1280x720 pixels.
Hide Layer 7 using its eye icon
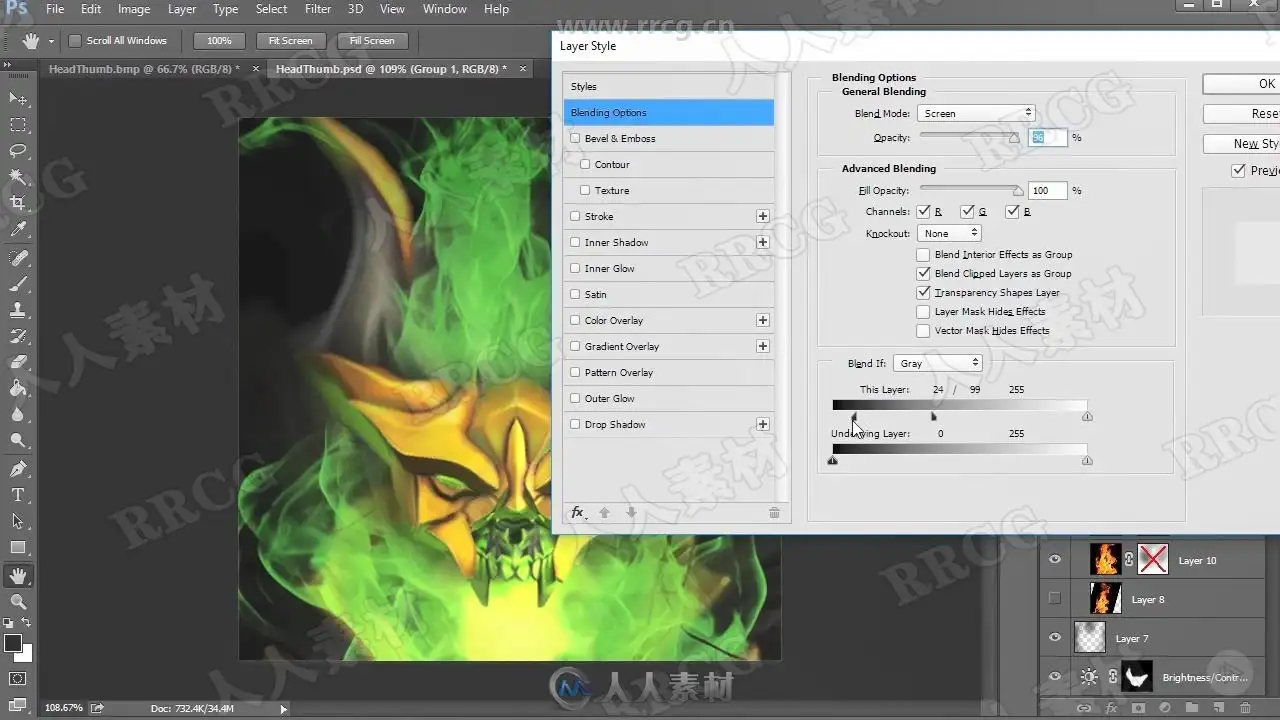(x=1054, y=638)
